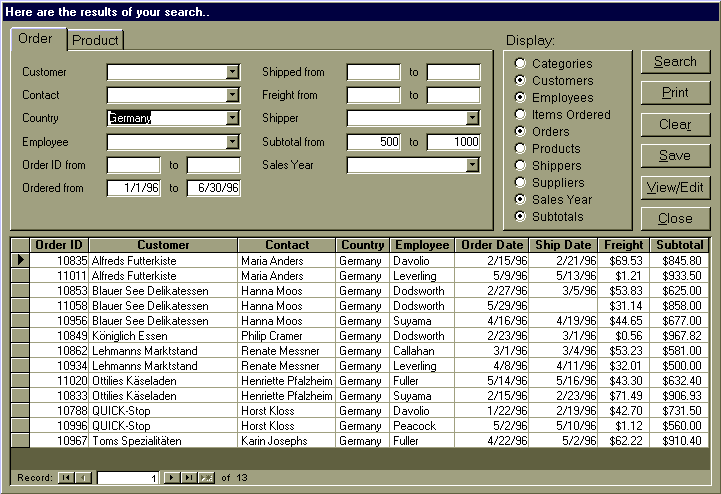721x494 pixels.
Task: Jump to the last record
Action: [188, 478]
